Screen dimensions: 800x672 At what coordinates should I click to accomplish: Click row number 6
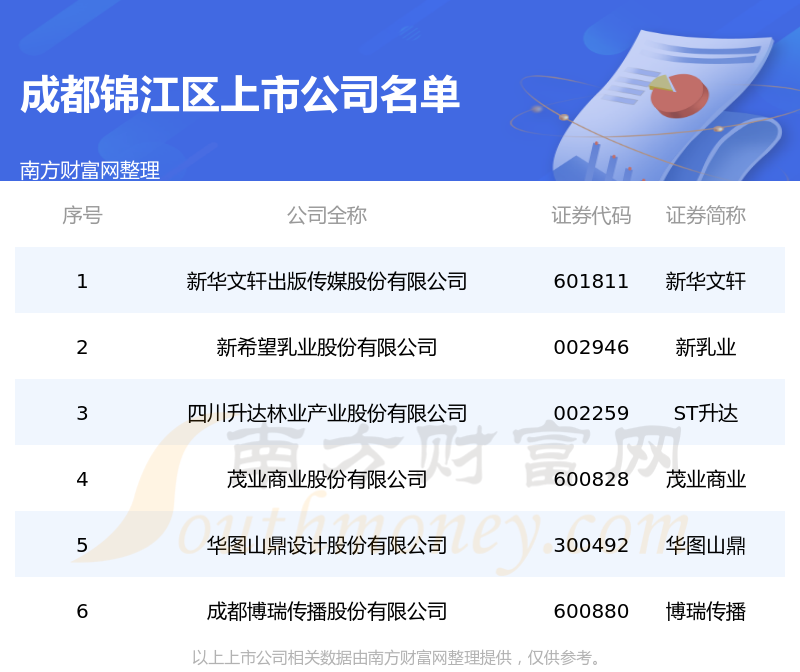pyautogui.click(x=82, y=611)
